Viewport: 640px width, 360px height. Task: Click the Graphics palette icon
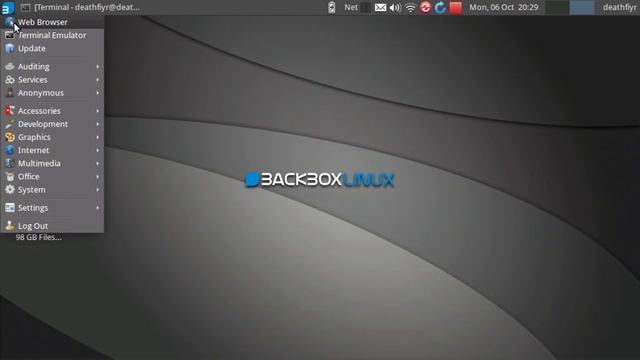(10, 137)
